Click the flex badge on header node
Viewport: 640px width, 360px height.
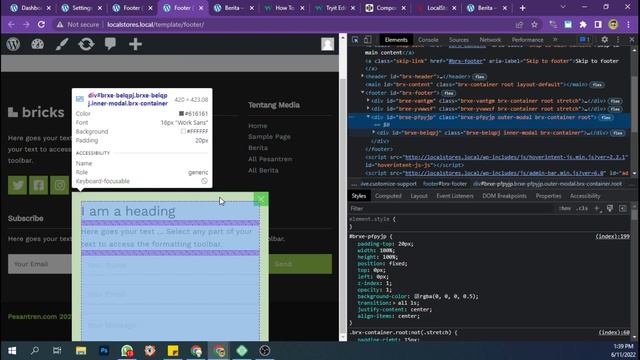coord(480,77)
